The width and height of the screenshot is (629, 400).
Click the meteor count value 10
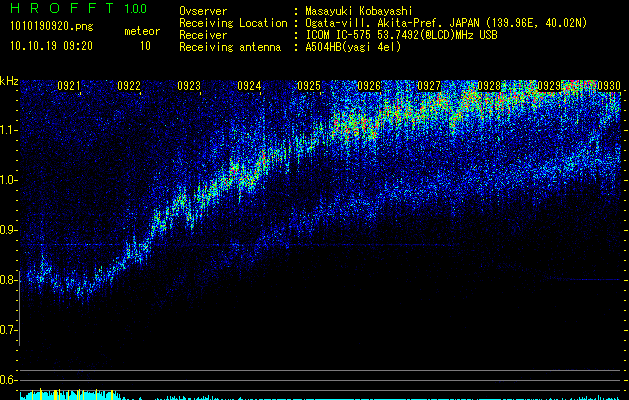click(x=145, y=46)
